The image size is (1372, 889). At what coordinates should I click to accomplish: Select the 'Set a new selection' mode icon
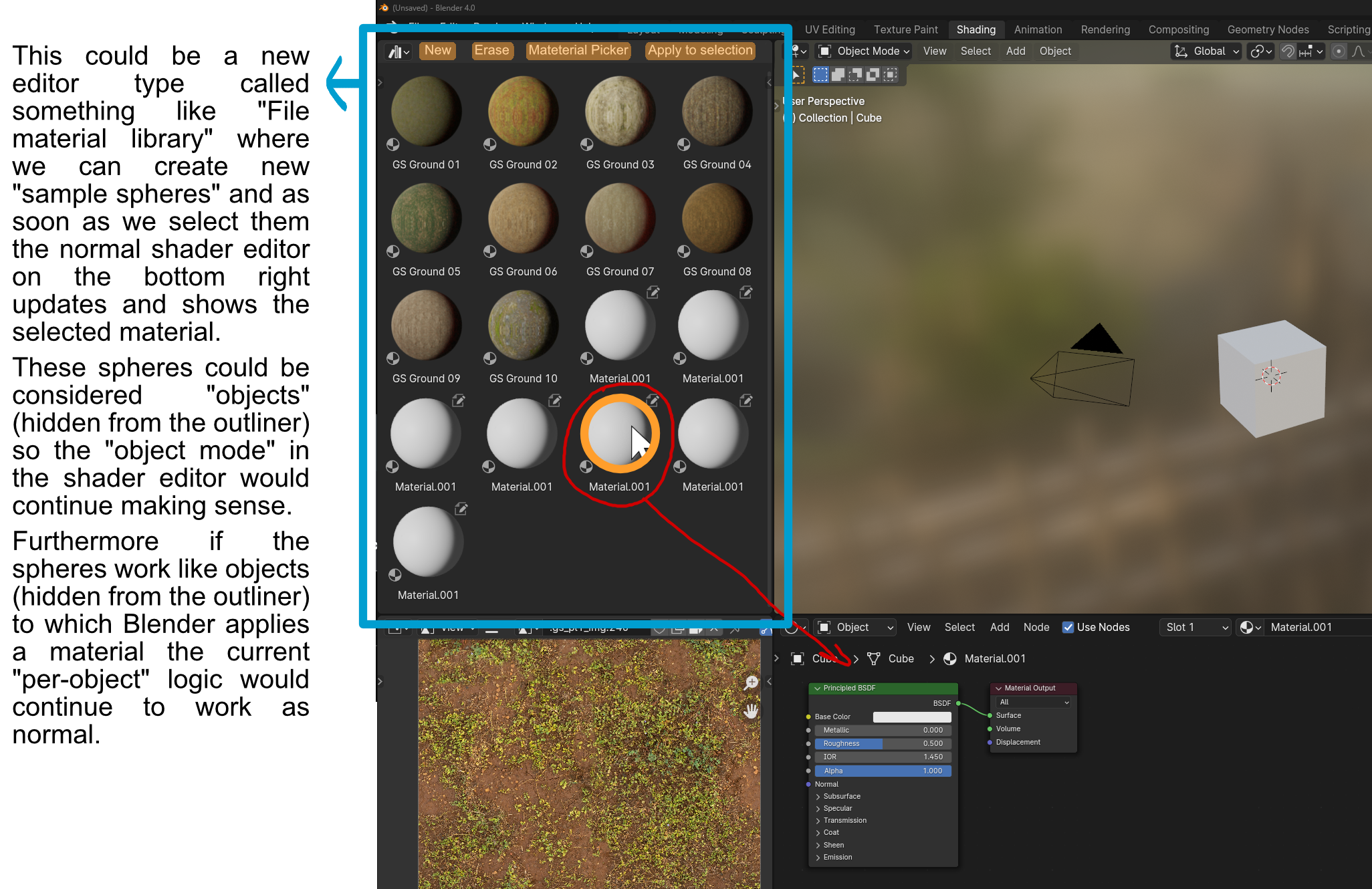tap(820, 75)
